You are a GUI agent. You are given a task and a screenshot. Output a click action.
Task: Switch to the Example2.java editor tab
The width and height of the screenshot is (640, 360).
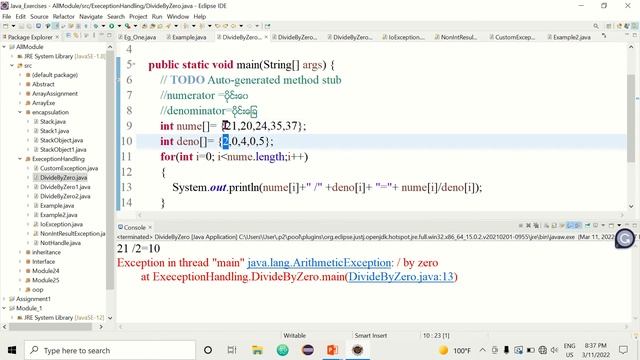pyautogui.click(x=569, y=37)
